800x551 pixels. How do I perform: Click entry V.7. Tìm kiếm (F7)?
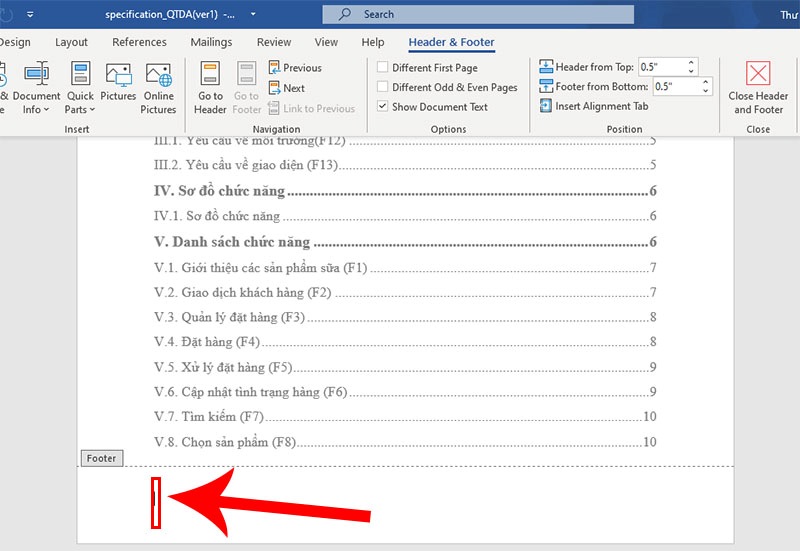click(x=405, y=417)
